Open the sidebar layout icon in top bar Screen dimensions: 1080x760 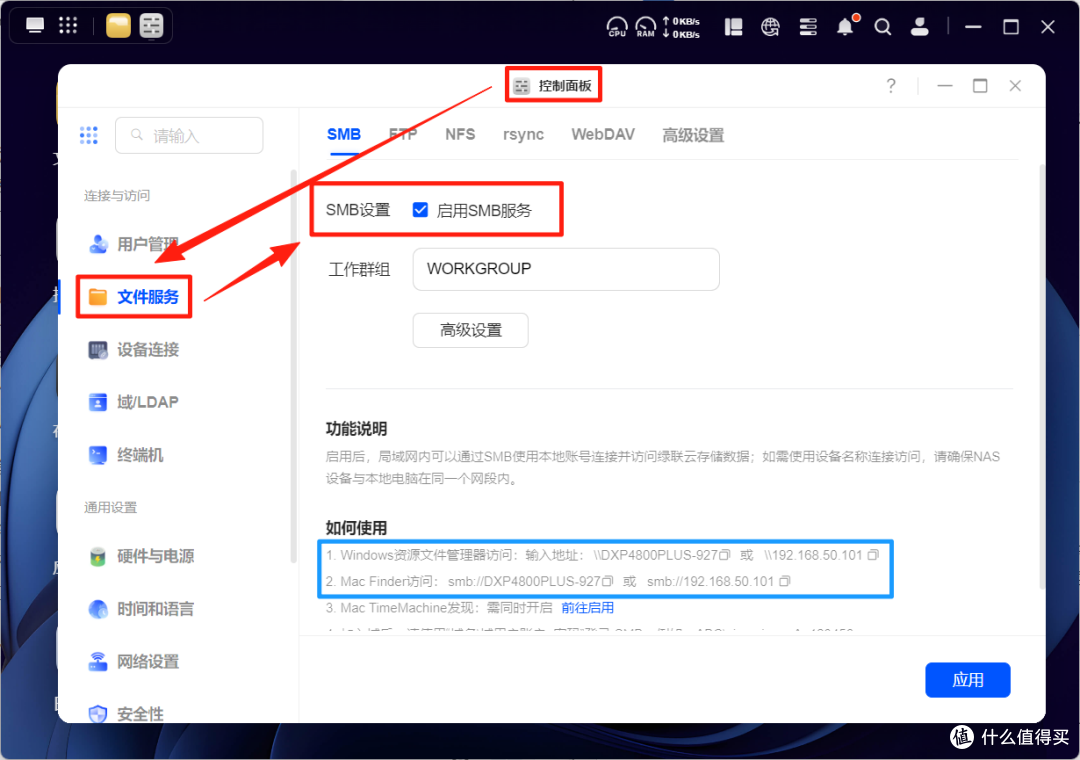(x=734, y=27)
